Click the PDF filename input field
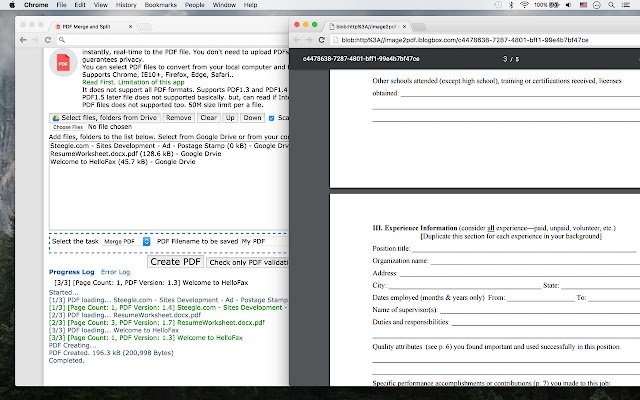This screenshot has width=640, height=400. tap(264, 241)
